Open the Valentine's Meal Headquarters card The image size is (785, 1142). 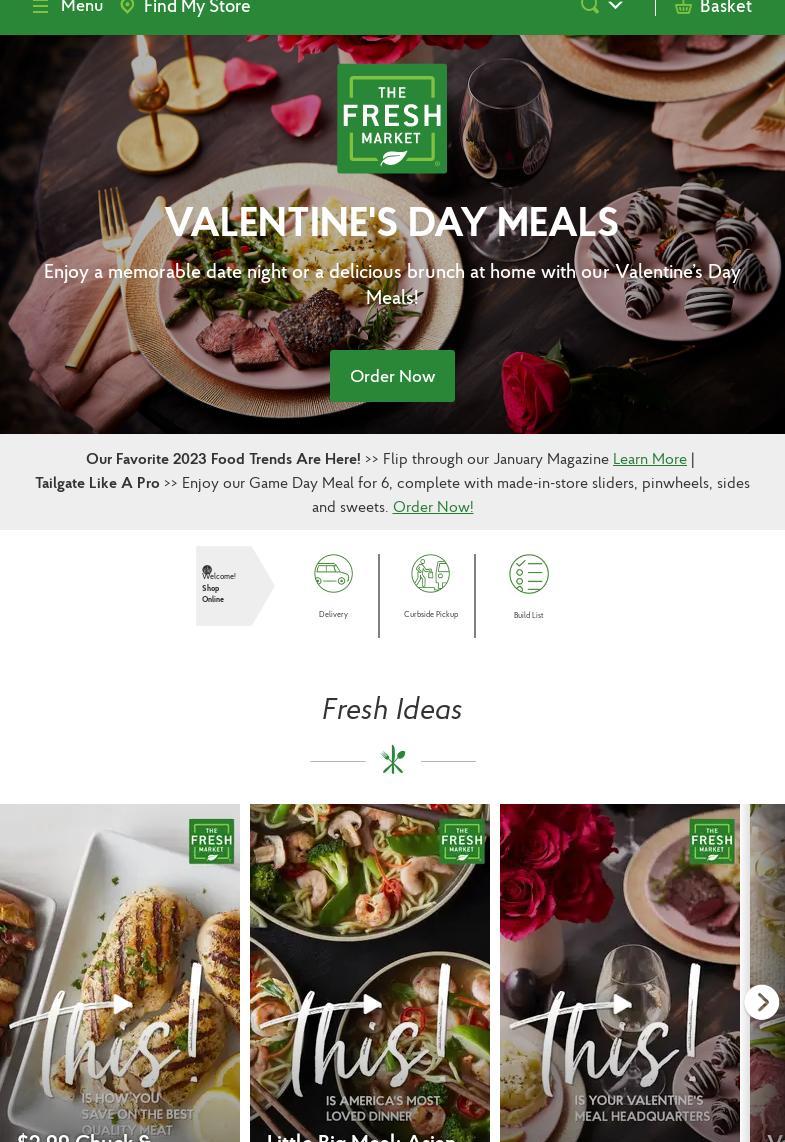pyautogui.click(x=620, y=973)
